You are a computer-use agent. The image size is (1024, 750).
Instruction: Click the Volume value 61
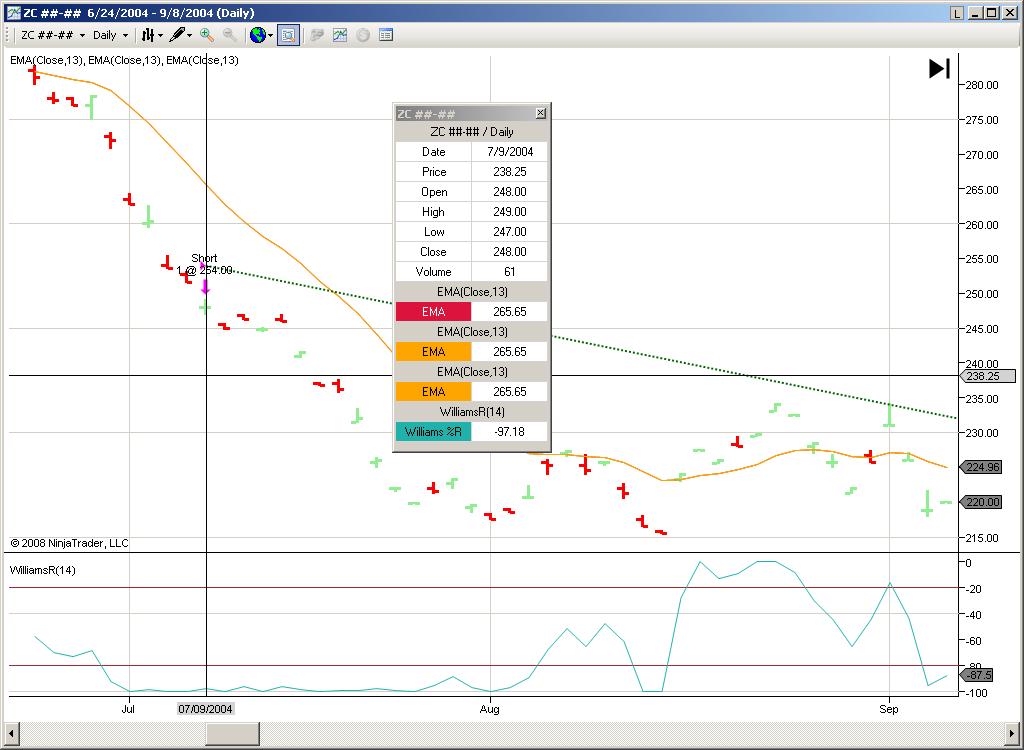coord(509,272)
